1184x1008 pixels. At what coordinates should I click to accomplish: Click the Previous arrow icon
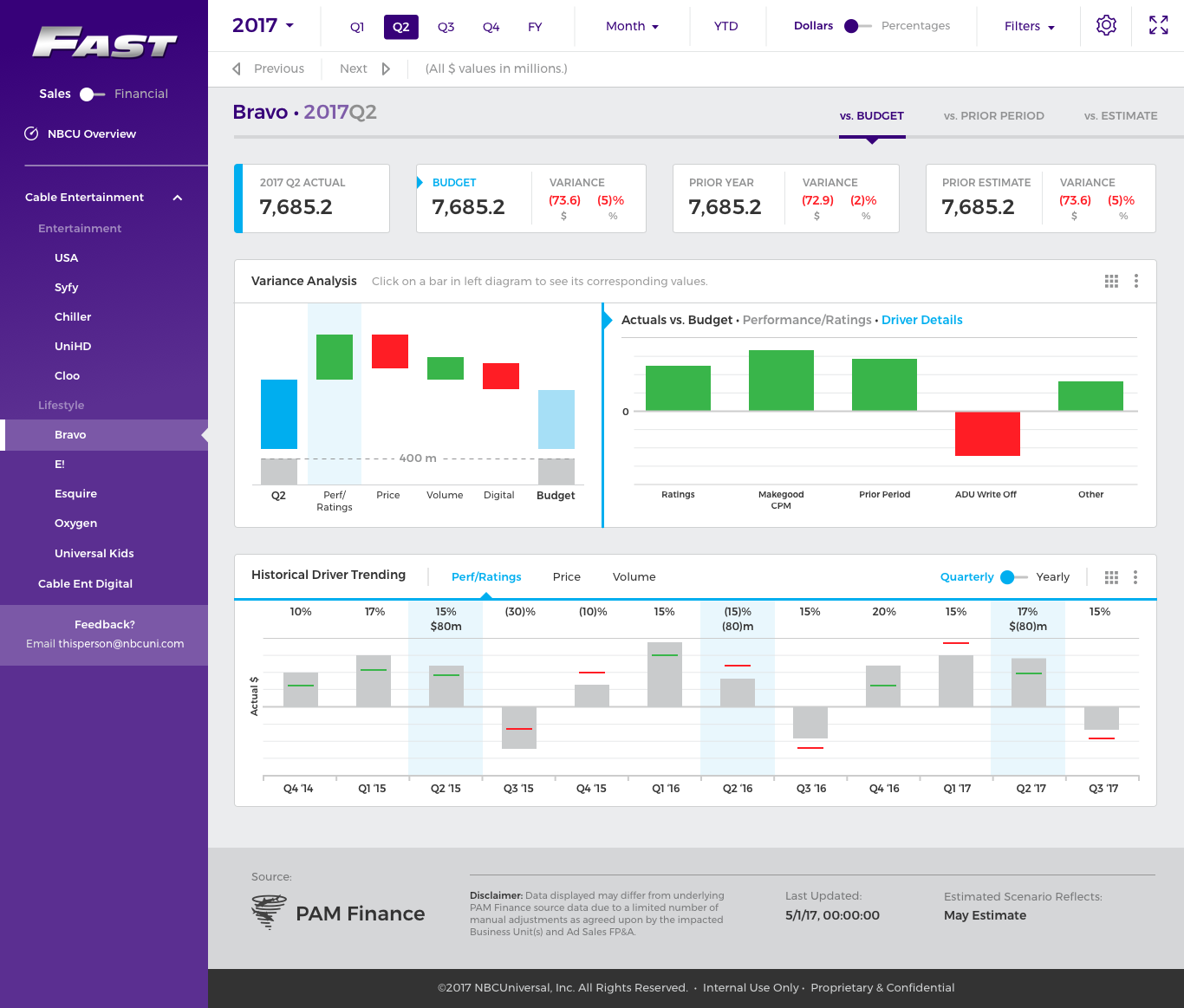237,68
